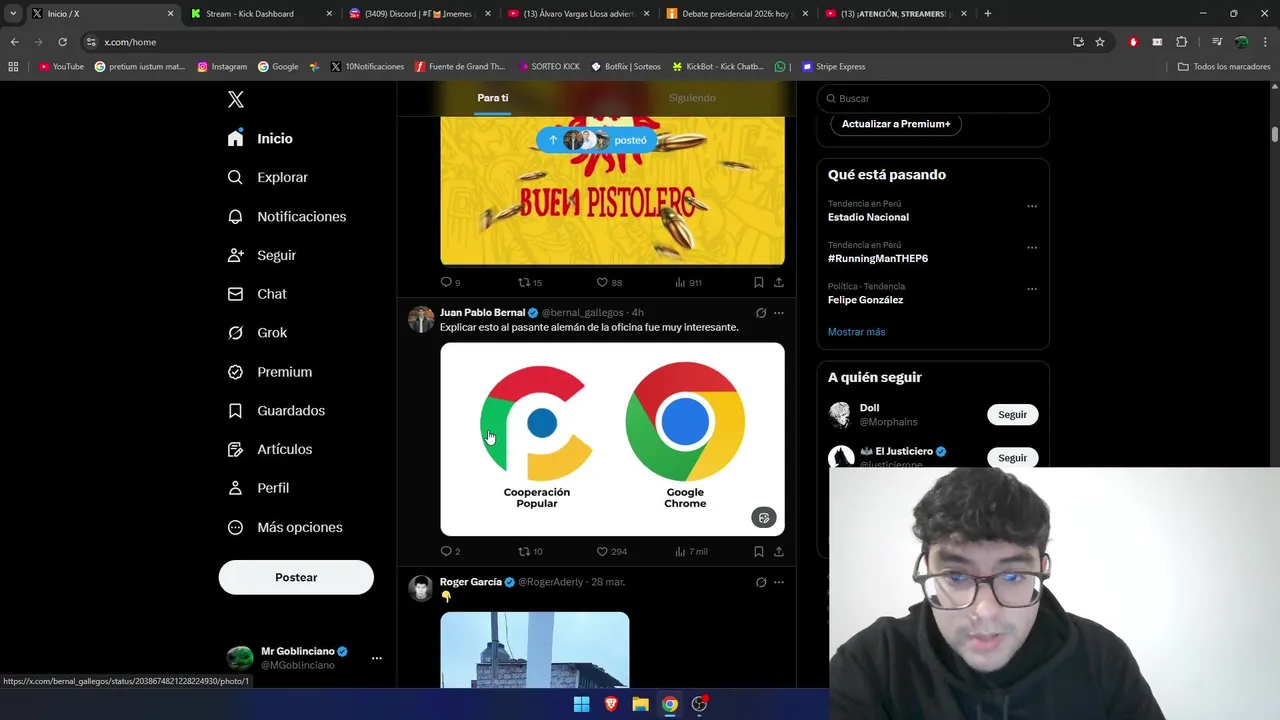Open the Extensions puzzle icon
The height and width of the screenshot is (720, 1280).
(1181, 42)
